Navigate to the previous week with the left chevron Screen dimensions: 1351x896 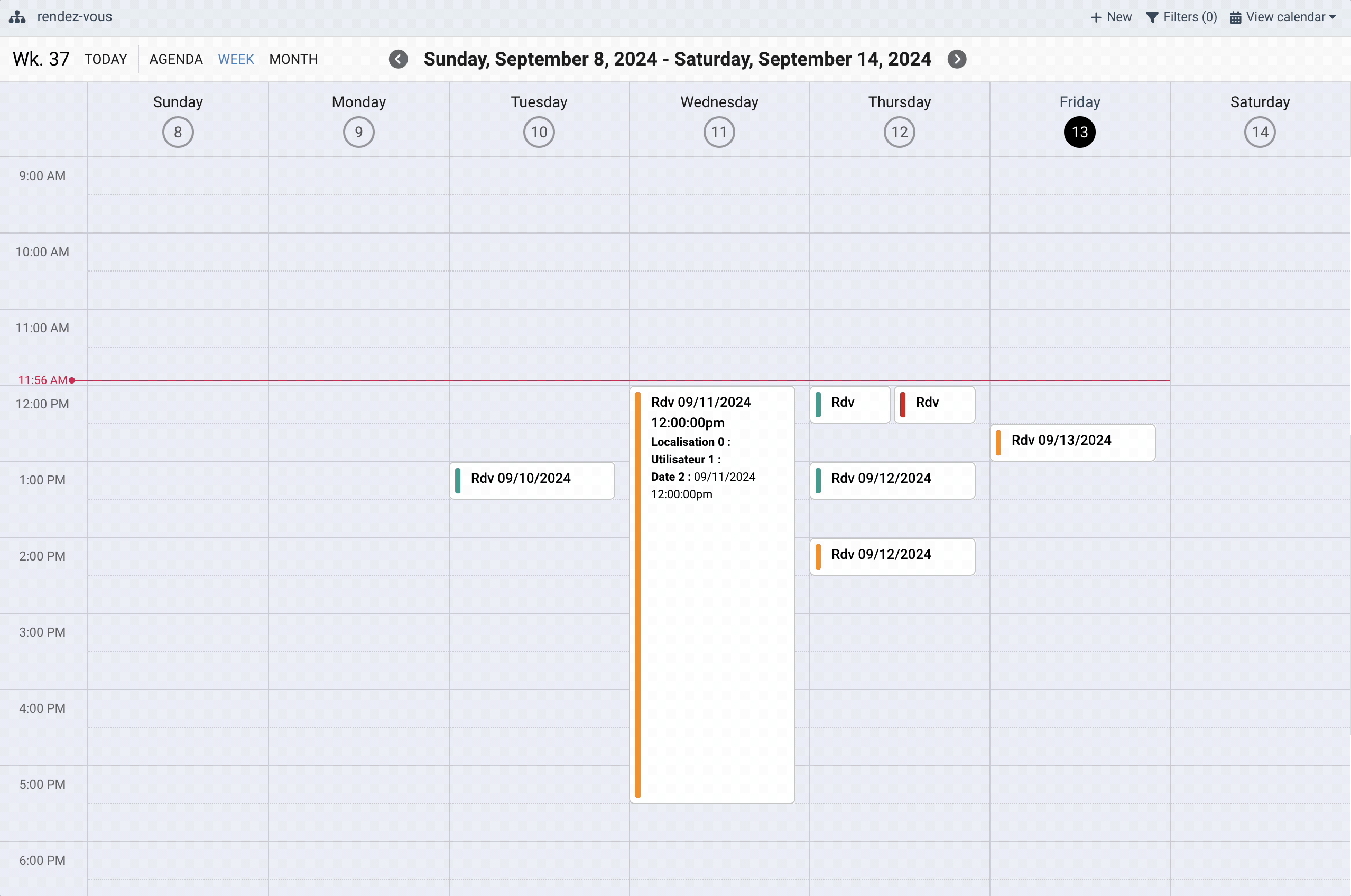click(x=398, y=59)
